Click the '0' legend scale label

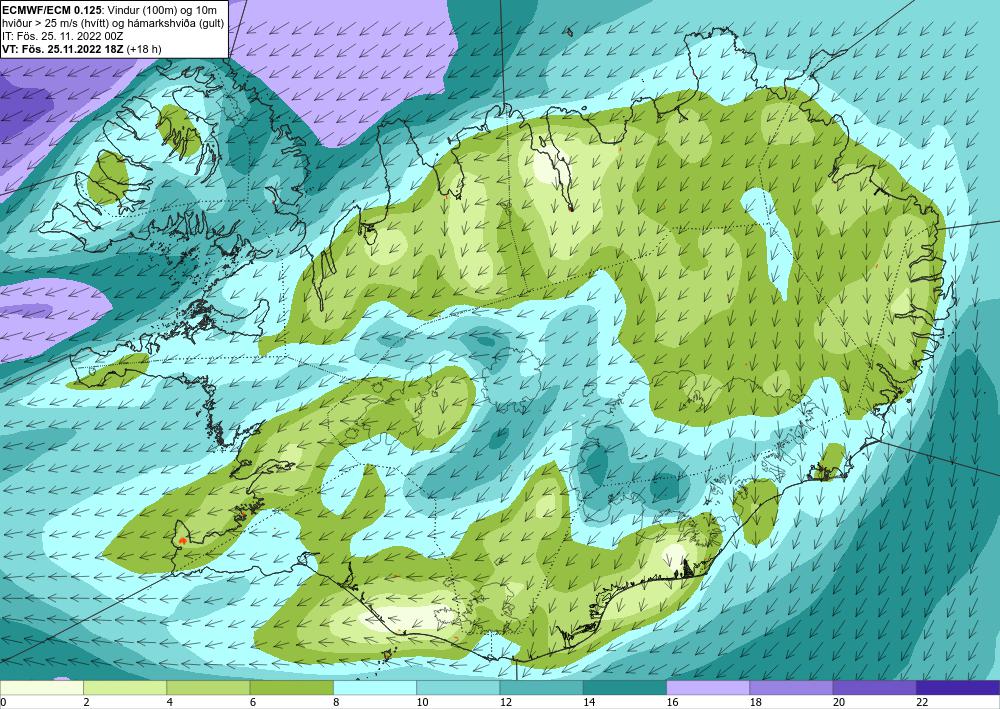pyautogui.click(x=3, y=703)
